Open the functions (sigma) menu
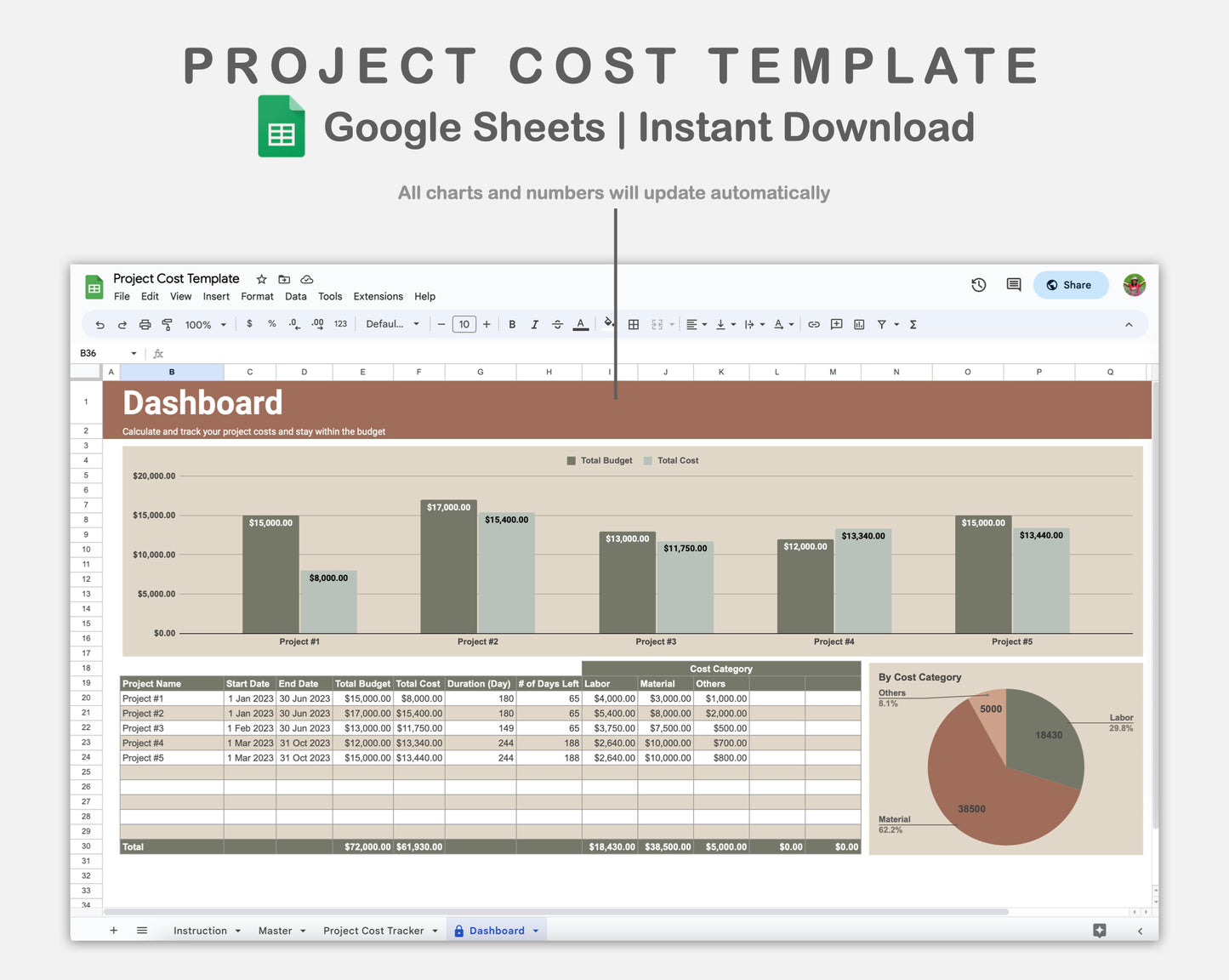1229x980 pixels. [913, 324]
